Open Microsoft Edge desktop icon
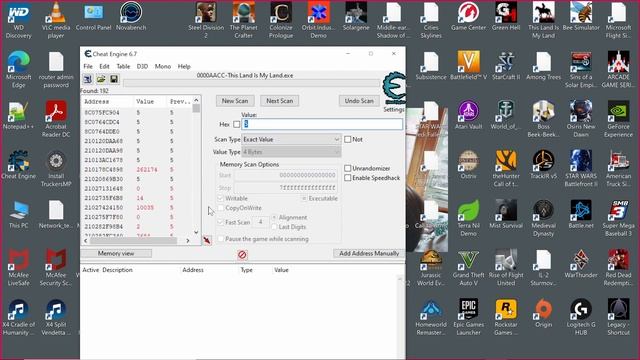Viewport: 640px width, 360px height. coord(18,69)
